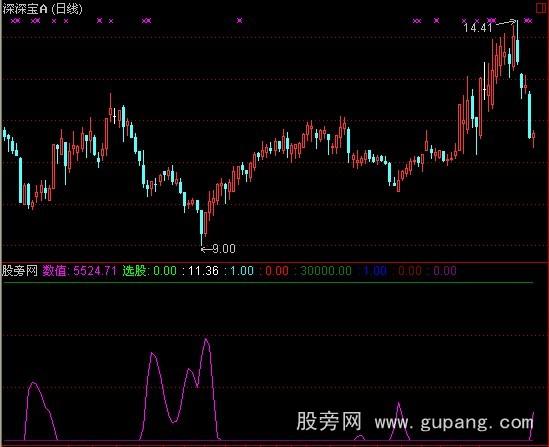The image size is (549, 447).
Task: Click the green 30000.00 indicator value
Action: pyautogui.click(x=326, y=271)
